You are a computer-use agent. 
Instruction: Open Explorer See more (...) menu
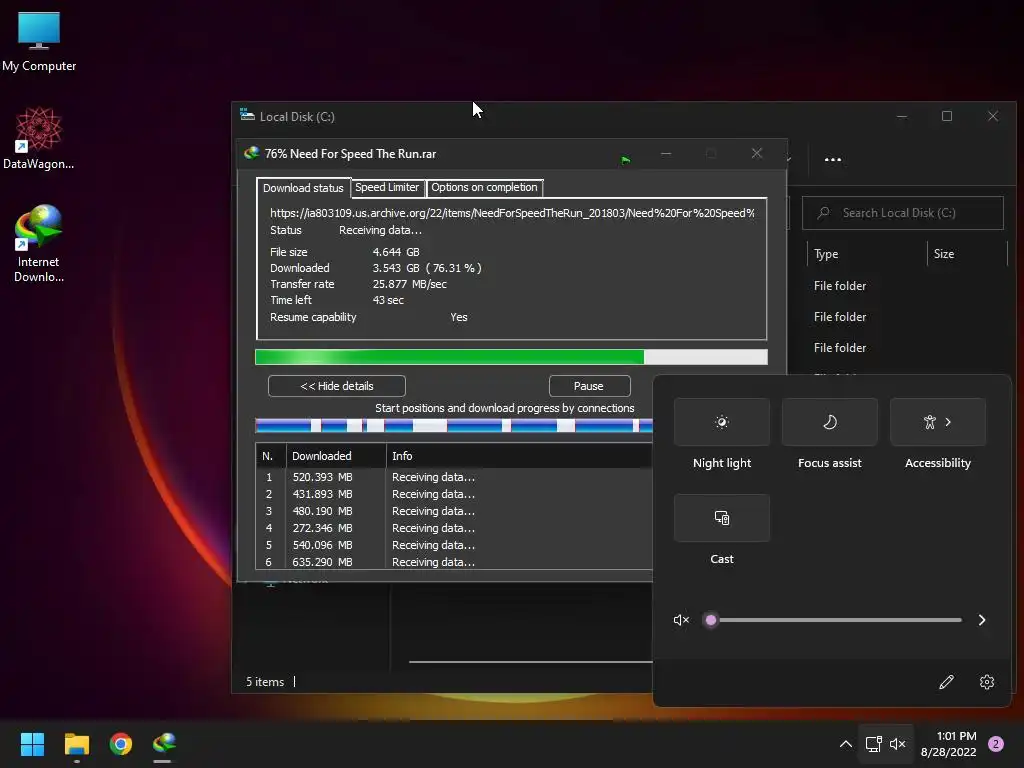[833, 159]
